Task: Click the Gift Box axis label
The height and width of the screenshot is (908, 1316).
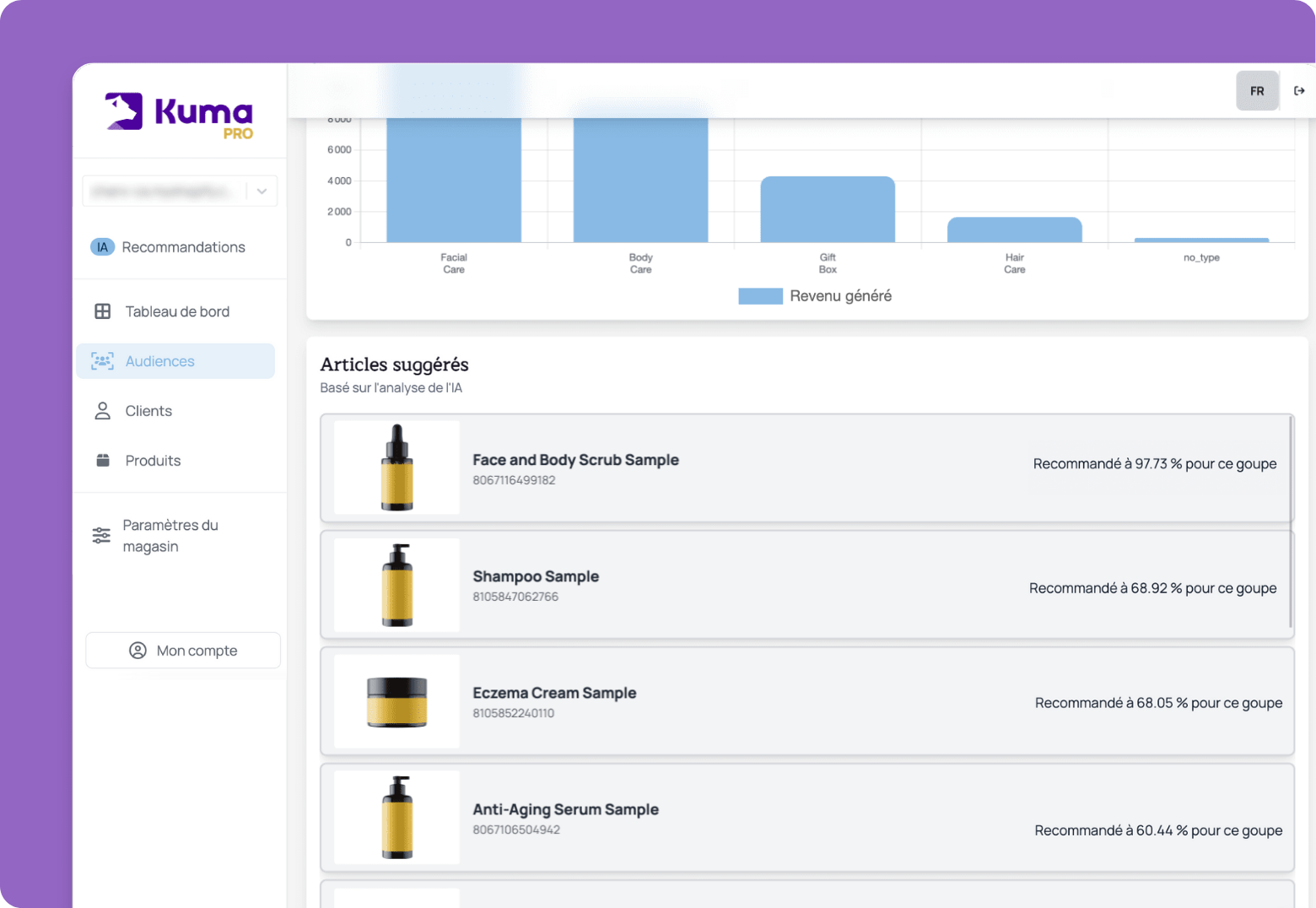Action: [x=828, y=263]
